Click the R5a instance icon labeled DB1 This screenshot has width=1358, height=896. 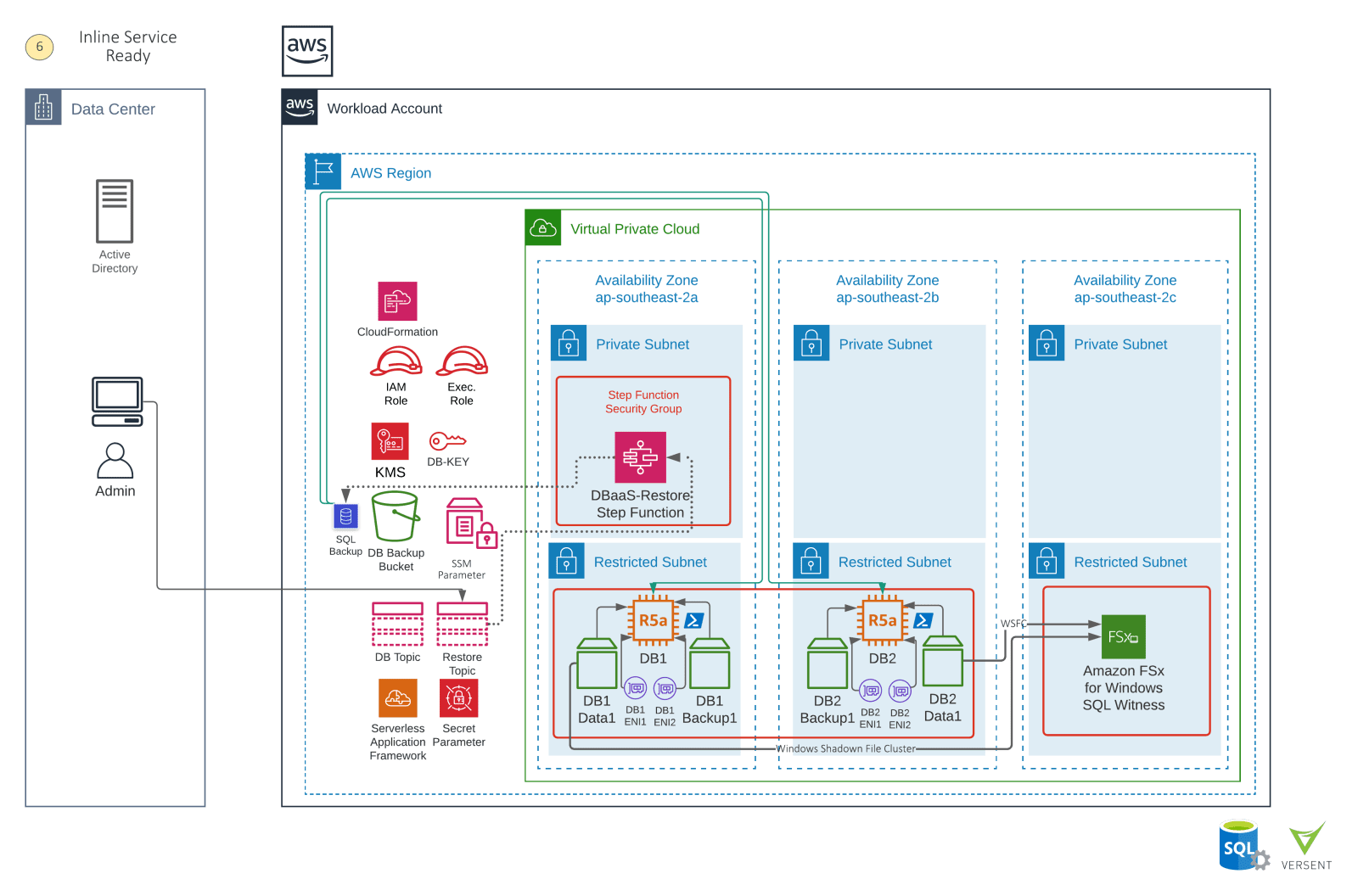pyautogui.click(x=652, y=619)
